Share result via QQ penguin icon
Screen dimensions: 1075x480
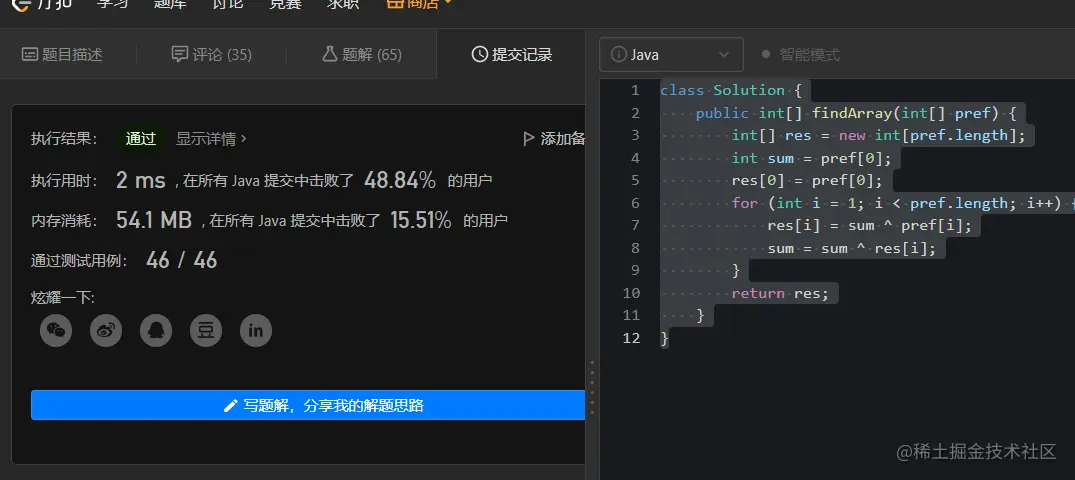tap(156, 331)
